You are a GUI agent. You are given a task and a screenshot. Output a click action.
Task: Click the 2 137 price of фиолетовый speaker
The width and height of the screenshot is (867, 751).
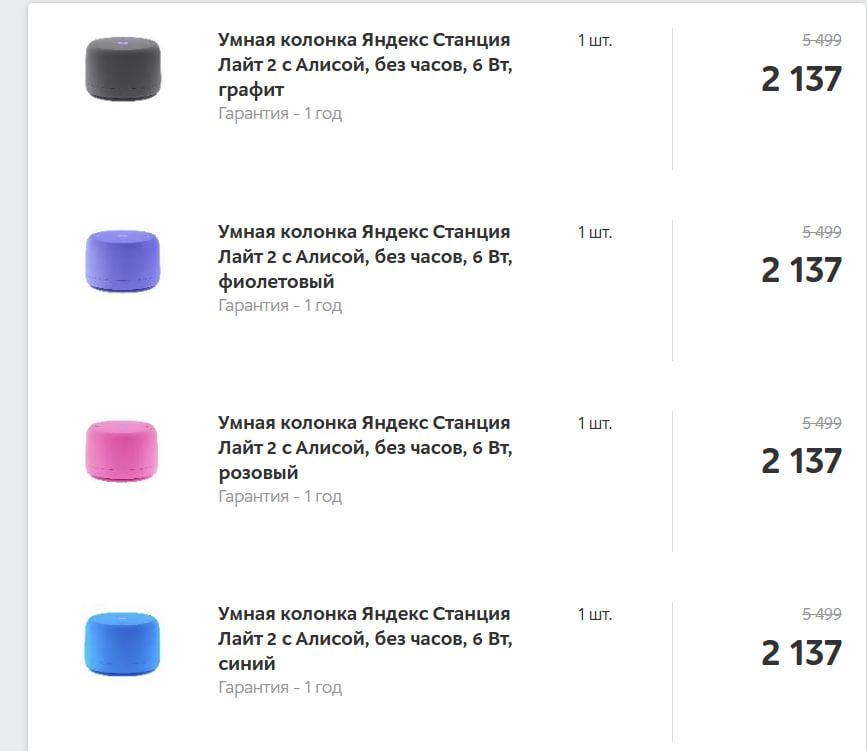click(x=801, y=270)
